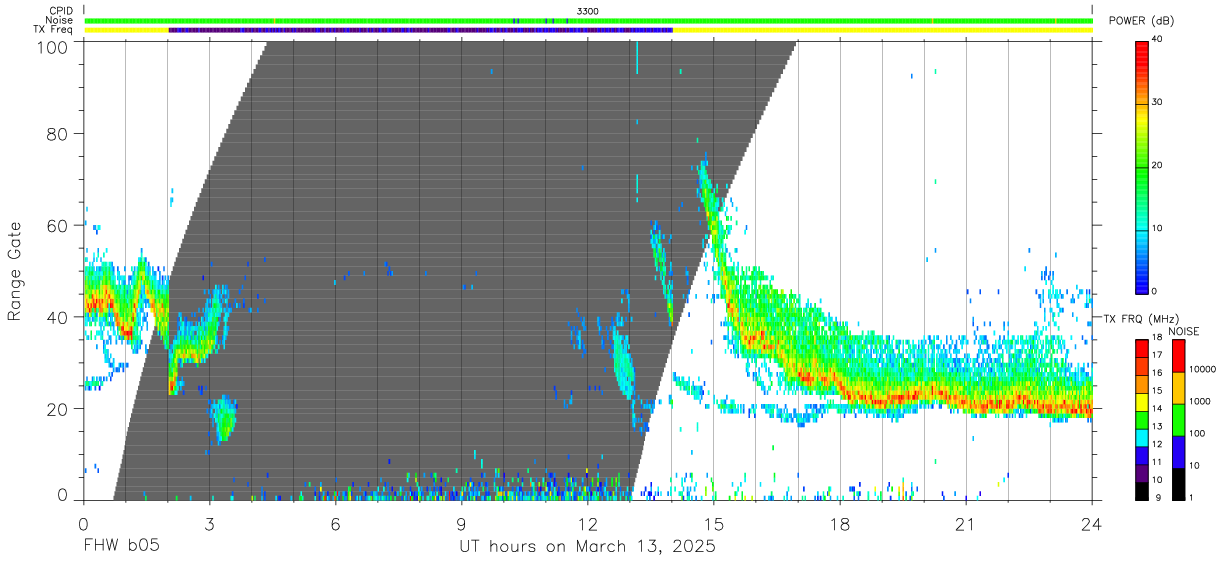This screenshot has width=1228, height=567.
Task: Click the 60 tick on Range Gate axis
Action: (58, 225)
